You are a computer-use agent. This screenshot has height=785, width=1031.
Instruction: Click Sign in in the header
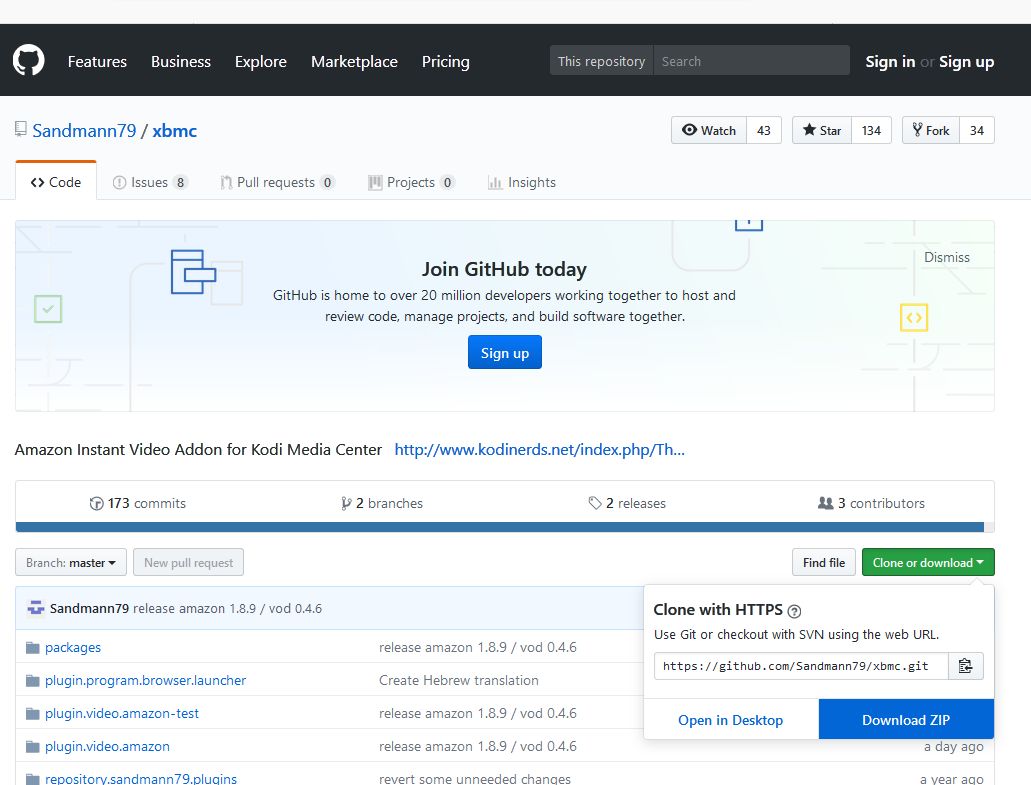click(890, 61)
